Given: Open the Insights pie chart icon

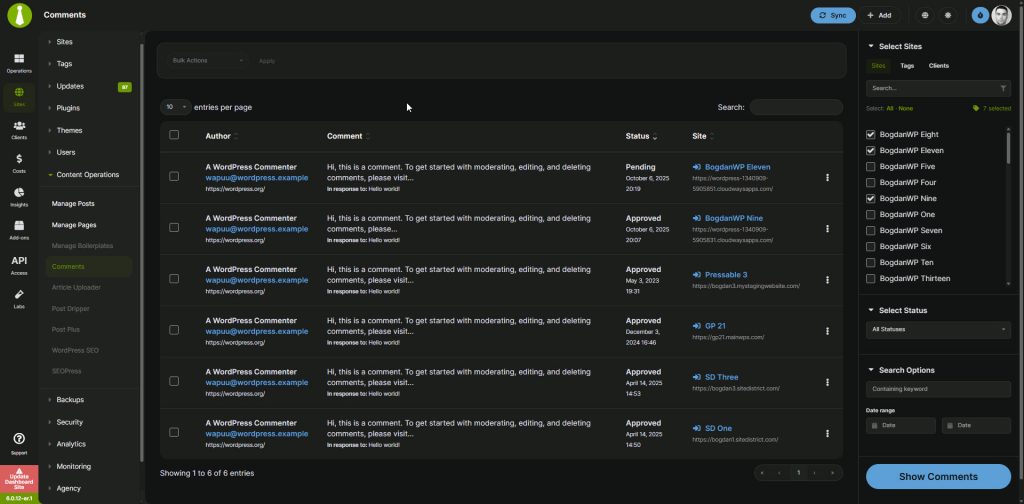Looking at the screenshot, I should [19, 193].
